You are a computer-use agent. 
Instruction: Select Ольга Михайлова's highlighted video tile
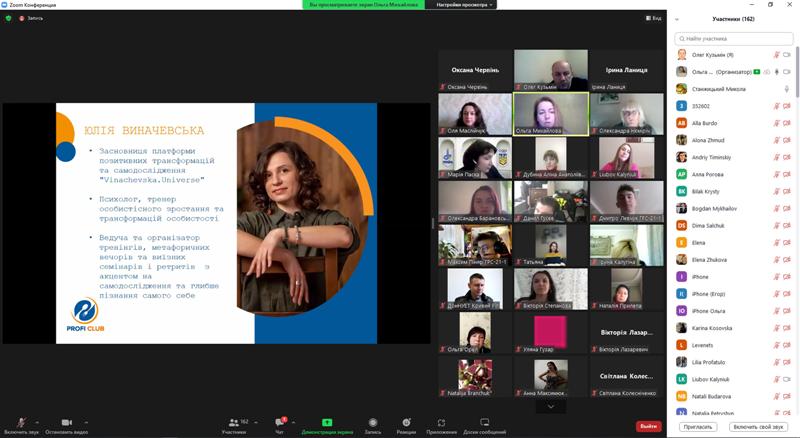click(x=551, y=114)
